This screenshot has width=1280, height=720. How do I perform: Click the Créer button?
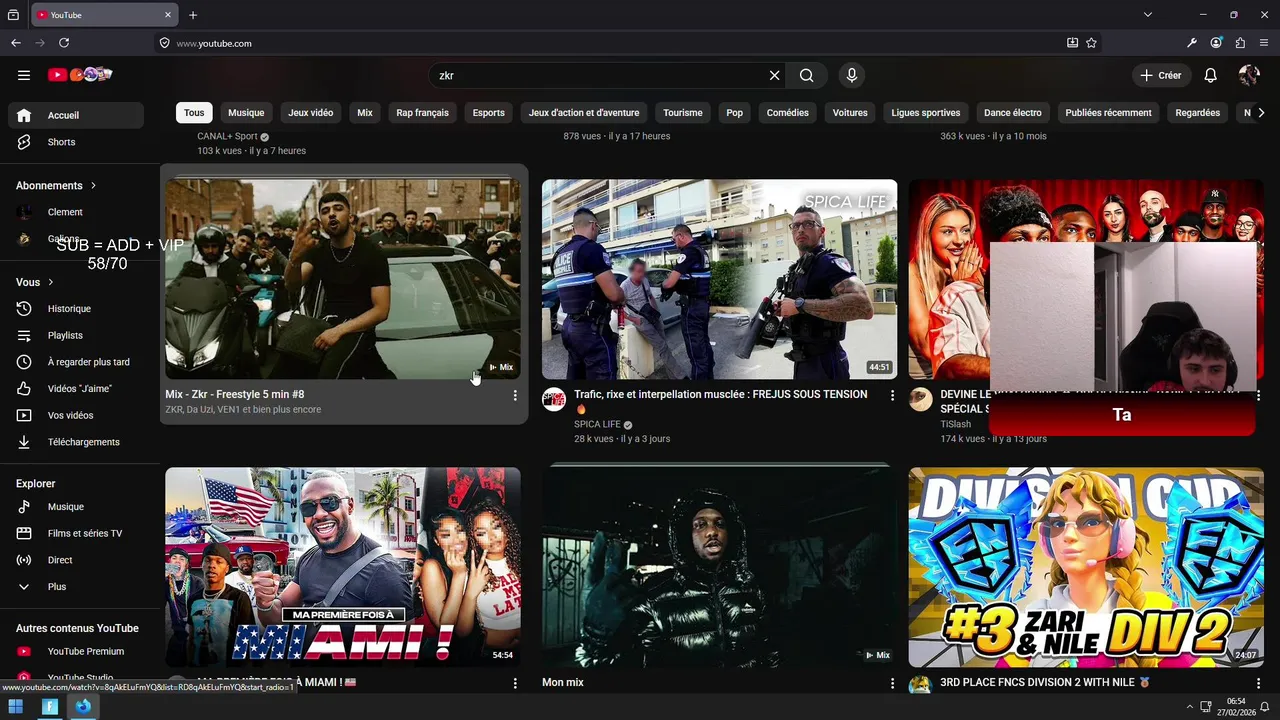(1161, 75)
